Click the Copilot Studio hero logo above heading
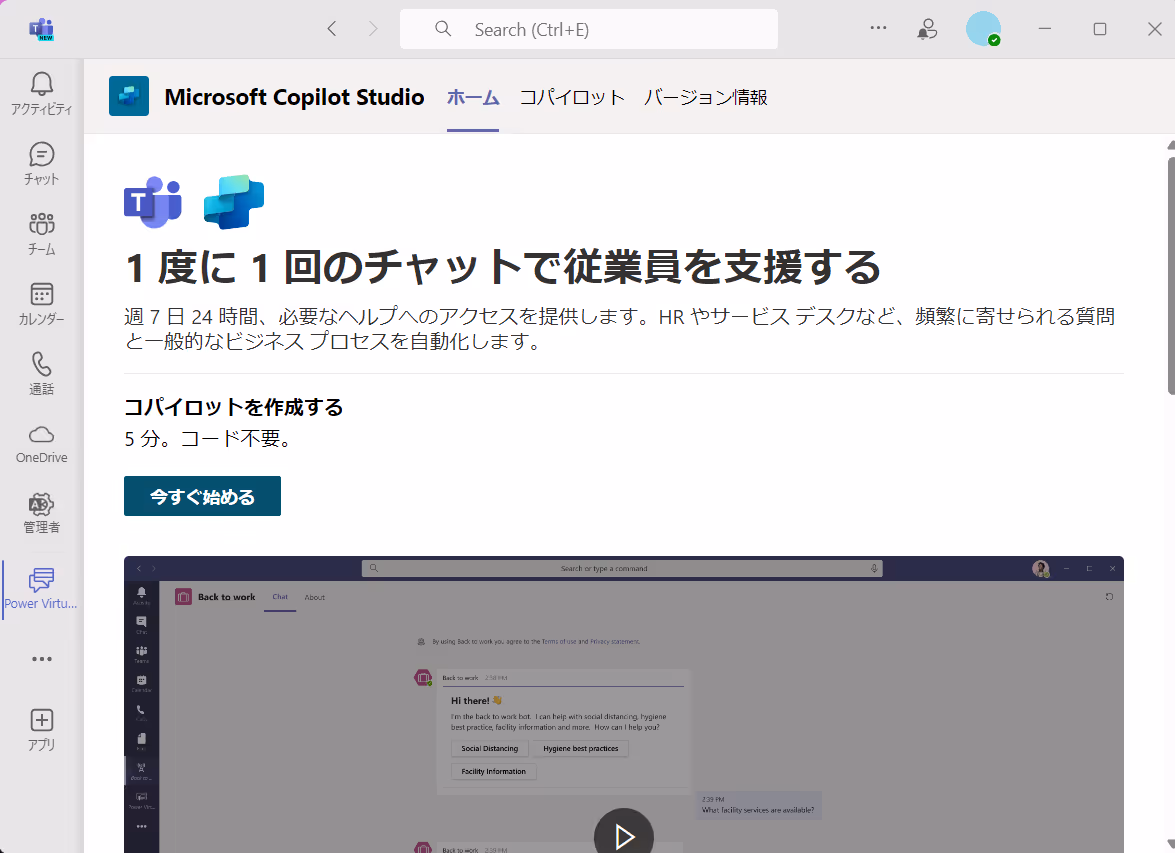The height and width of the screenshot is (853, 1175). [x=234, y=202]
